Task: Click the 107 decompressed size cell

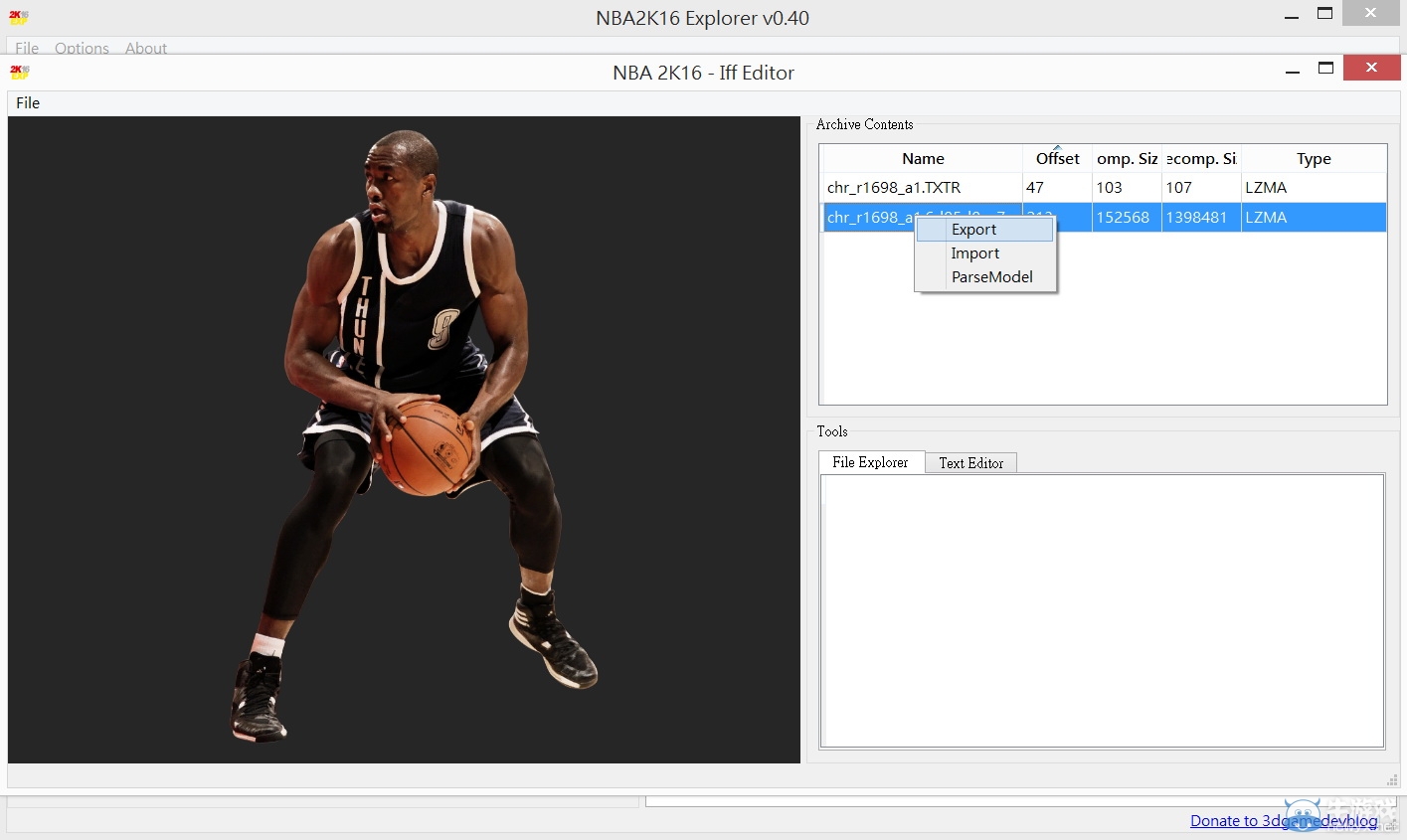Action: pyautogui.click(x=1201, y=188)
